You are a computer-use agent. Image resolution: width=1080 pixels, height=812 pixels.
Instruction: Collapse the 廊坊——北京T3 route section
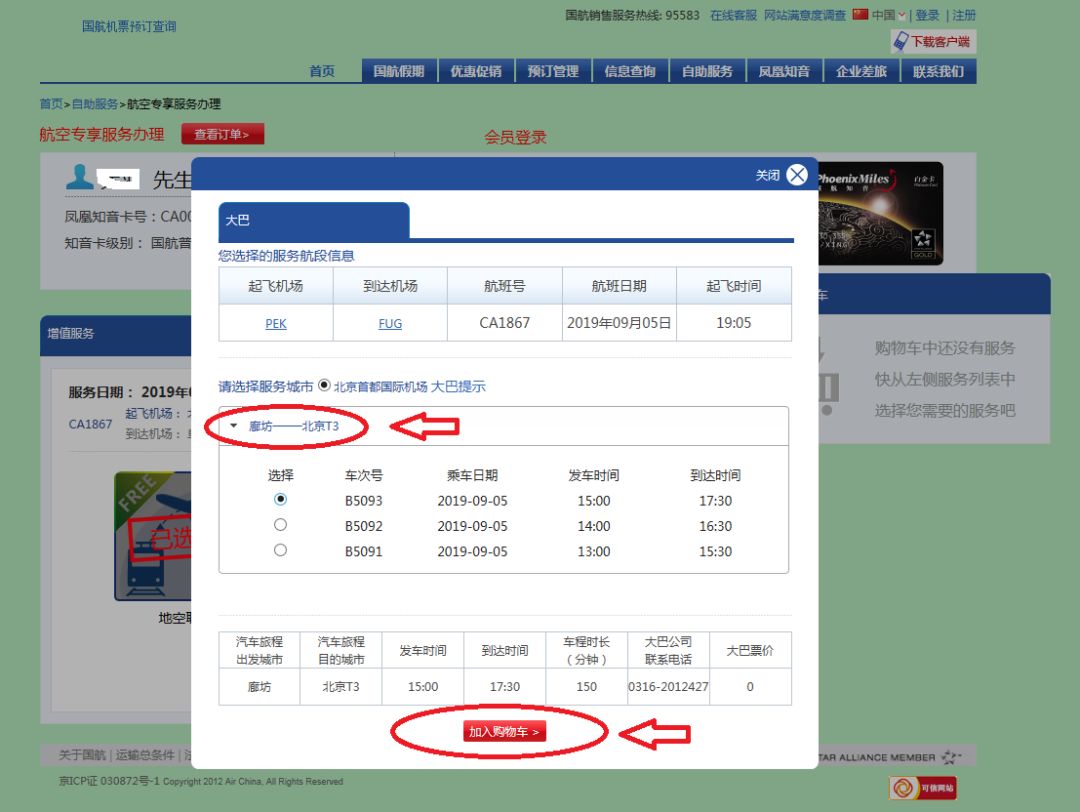pyautogui.click(x=235, y=424)
